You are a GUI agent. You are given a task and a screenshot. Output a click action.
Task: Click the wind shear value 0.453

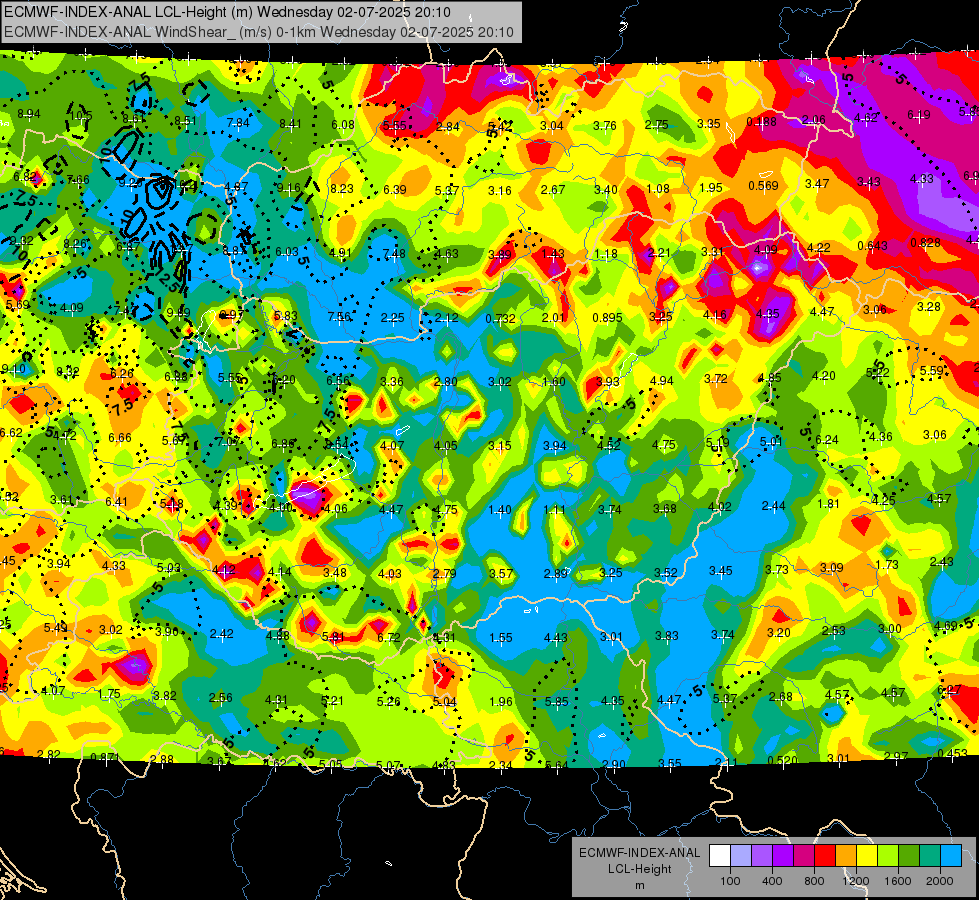pyautogui.click(x=952, y=753)
